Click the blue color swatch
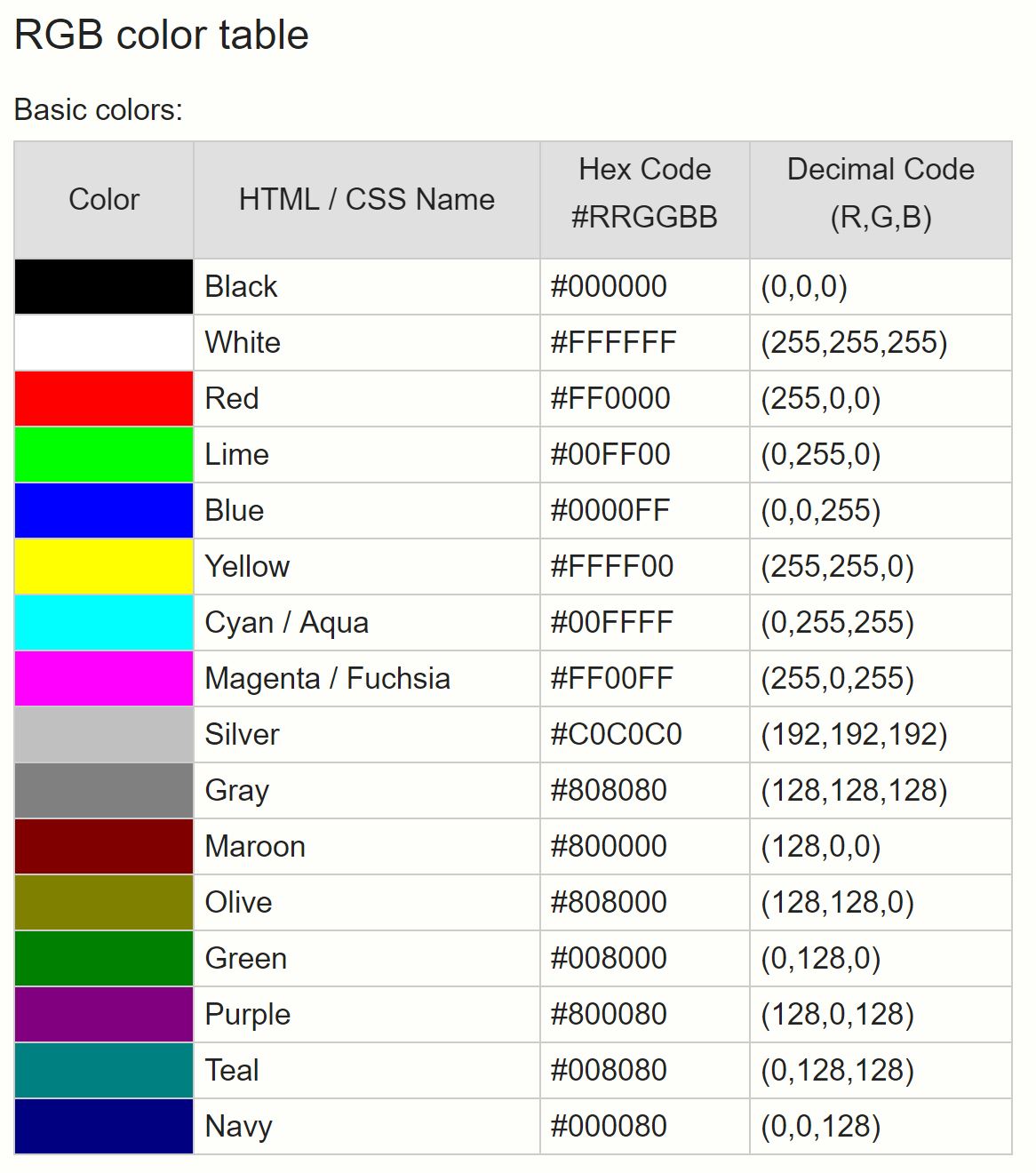The width and height of the screenshot is (1036, 1173). tap(104, 511)
